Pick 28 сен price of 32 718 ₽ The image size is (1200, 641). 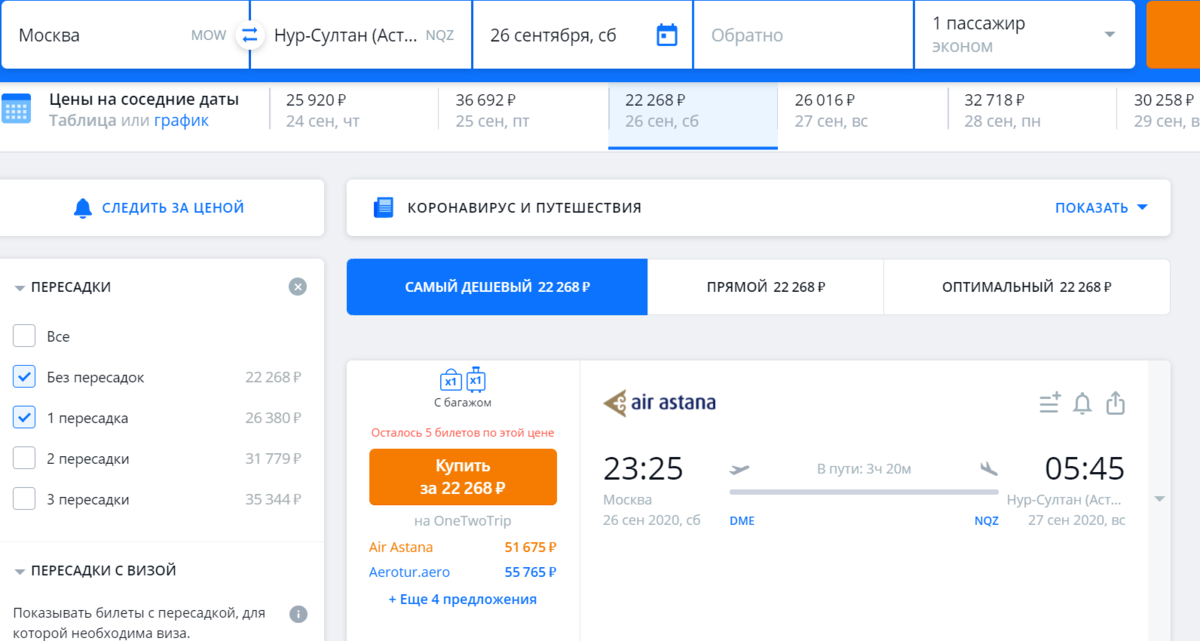(1031, 110)
